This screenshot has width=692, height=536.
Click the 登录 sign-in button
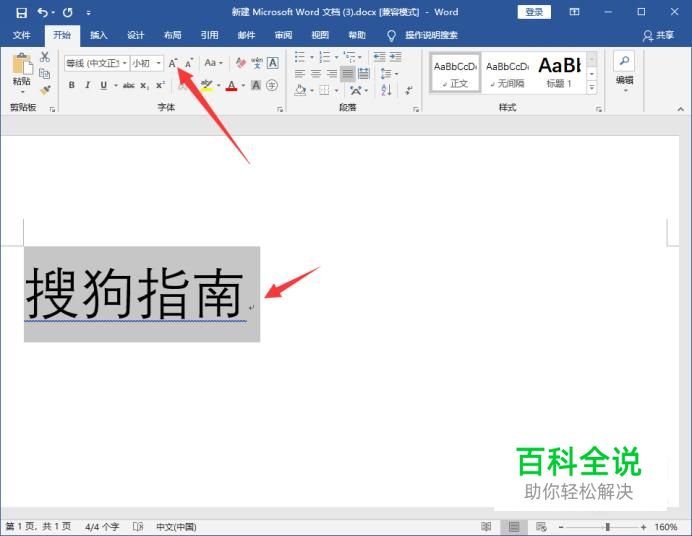[534, 12]
